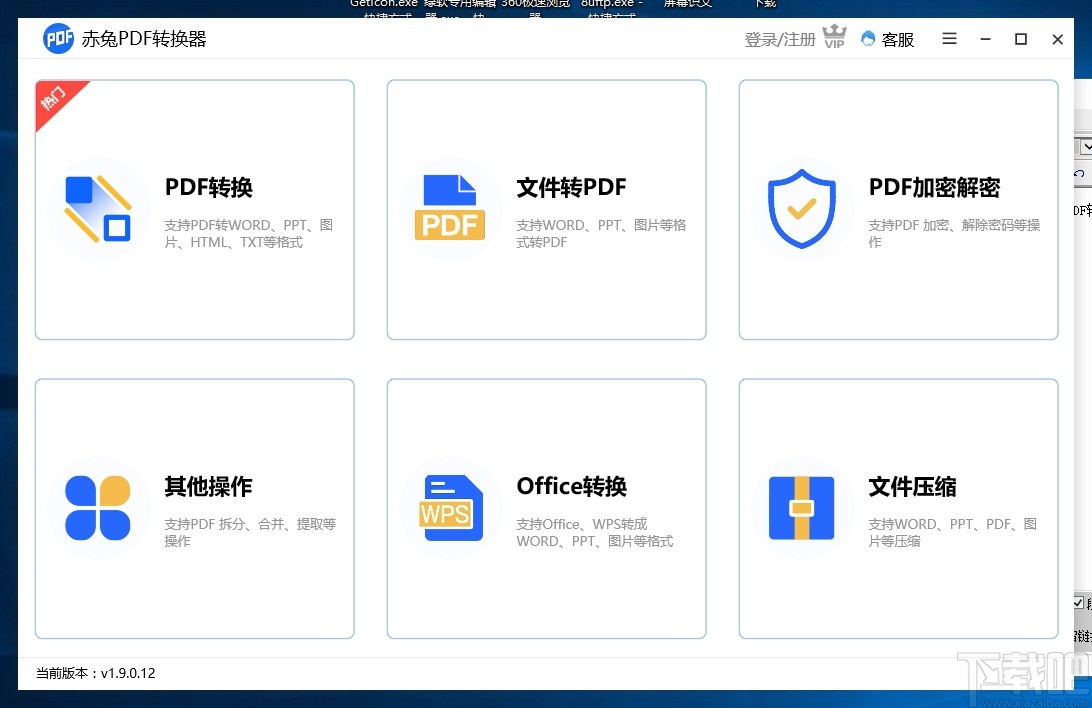Click the 8uttp.exe desktop shortcut
This screenshot has height=708, width=1092.
pos(610,6)
